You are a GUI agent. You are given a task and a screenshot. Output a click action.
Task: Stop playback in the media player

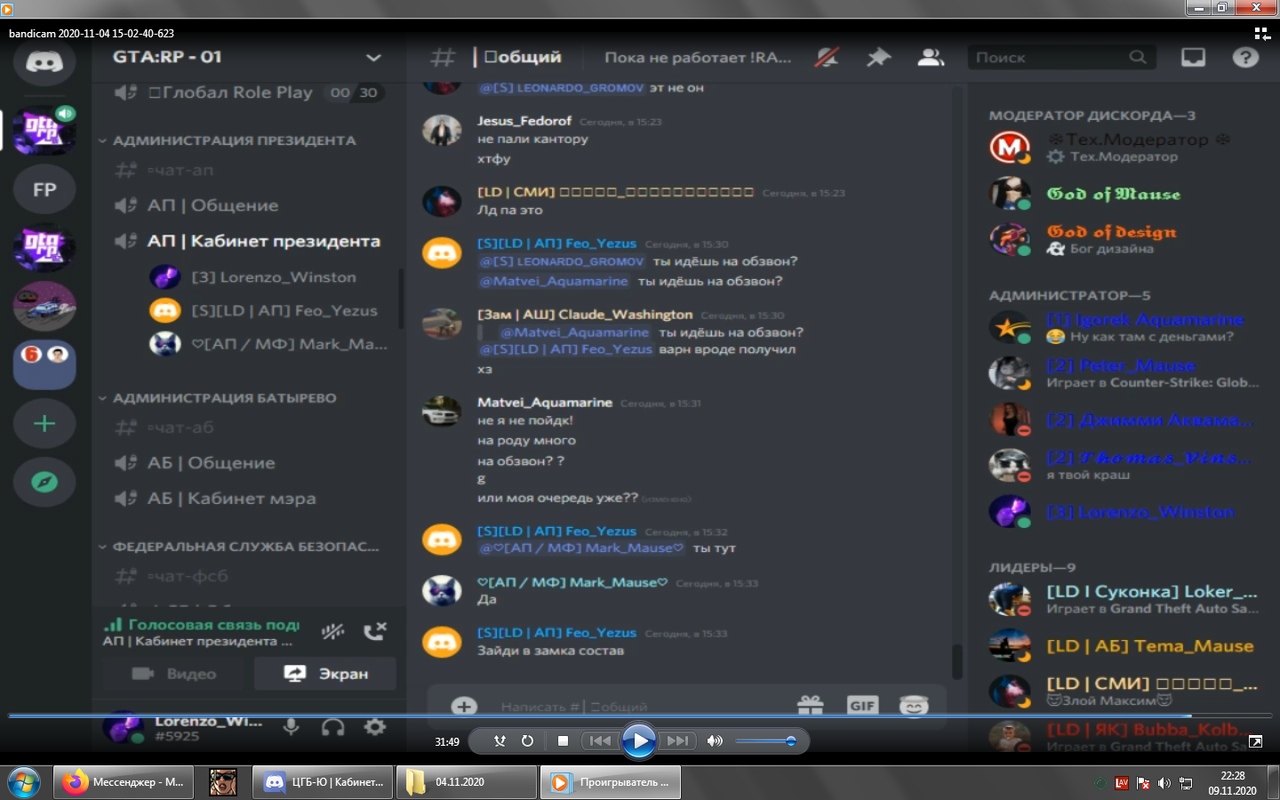point(563,741)
